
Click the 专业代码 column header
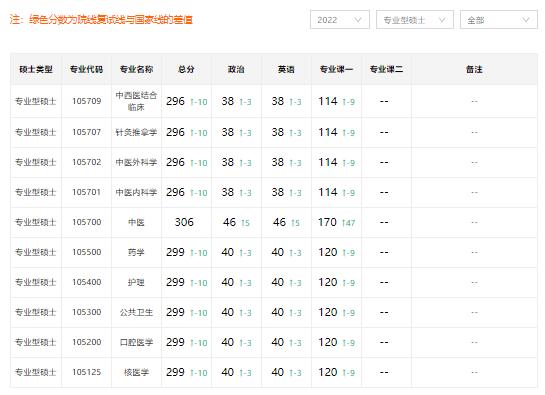tap(86, 69)
